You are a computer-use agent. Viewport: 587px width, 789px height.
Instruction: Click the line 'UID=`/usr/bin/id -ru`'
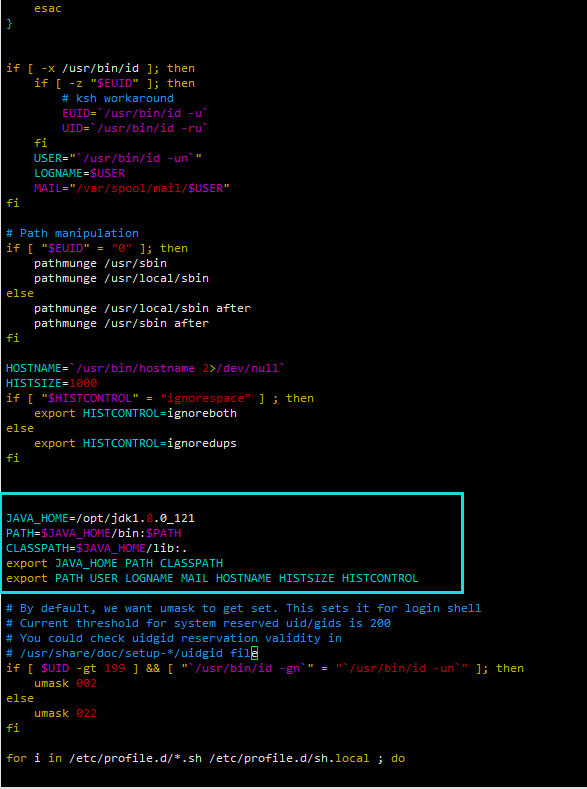pyautogui.click(x=135, y=128)
